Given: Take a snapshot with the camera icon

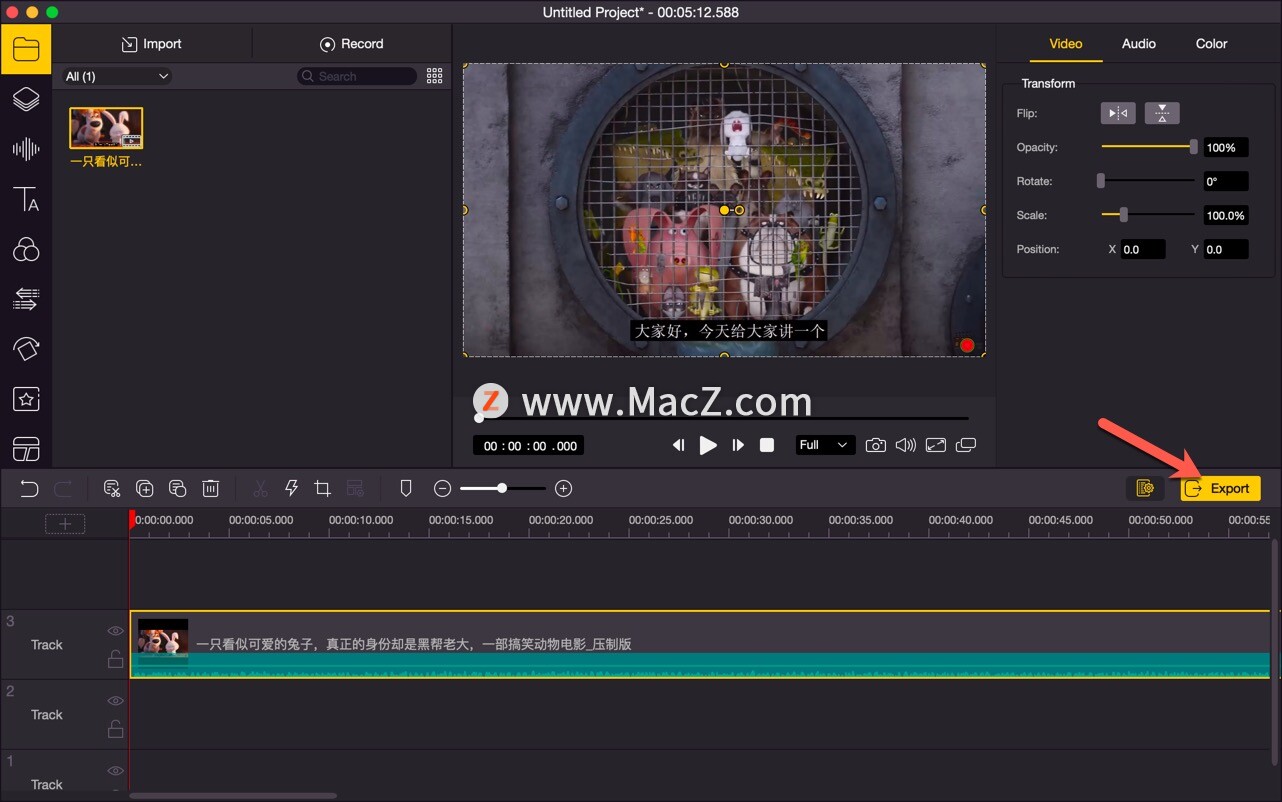Looking at the screenshot, I should click(875, 445).
